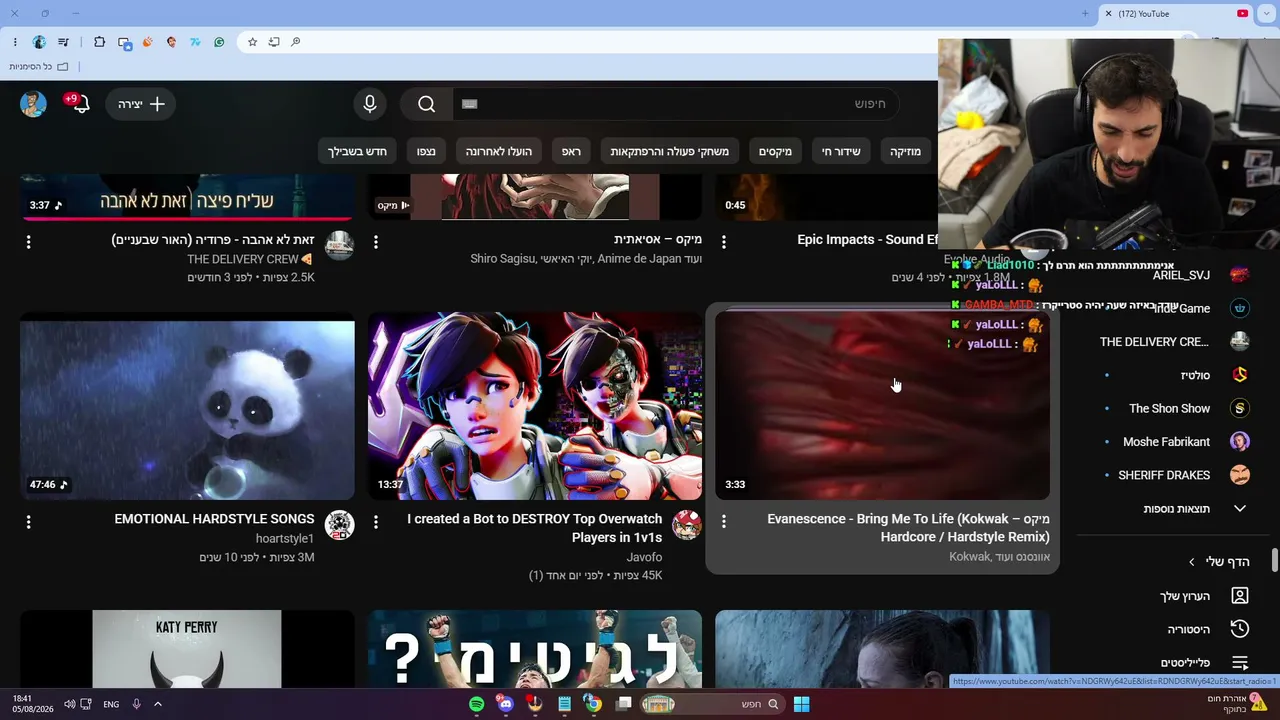
Task: Open options for Evanescence remix video
Action: coord(724,522)
